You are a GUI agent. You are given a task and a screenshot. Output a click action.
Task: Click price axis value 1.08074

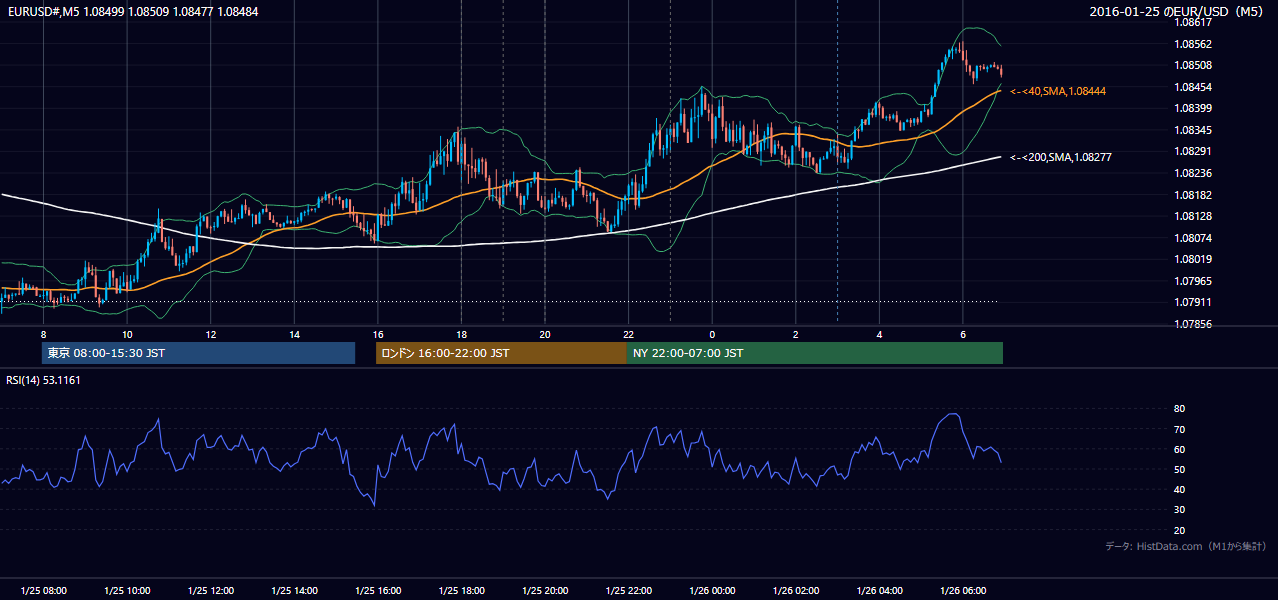1192,238
